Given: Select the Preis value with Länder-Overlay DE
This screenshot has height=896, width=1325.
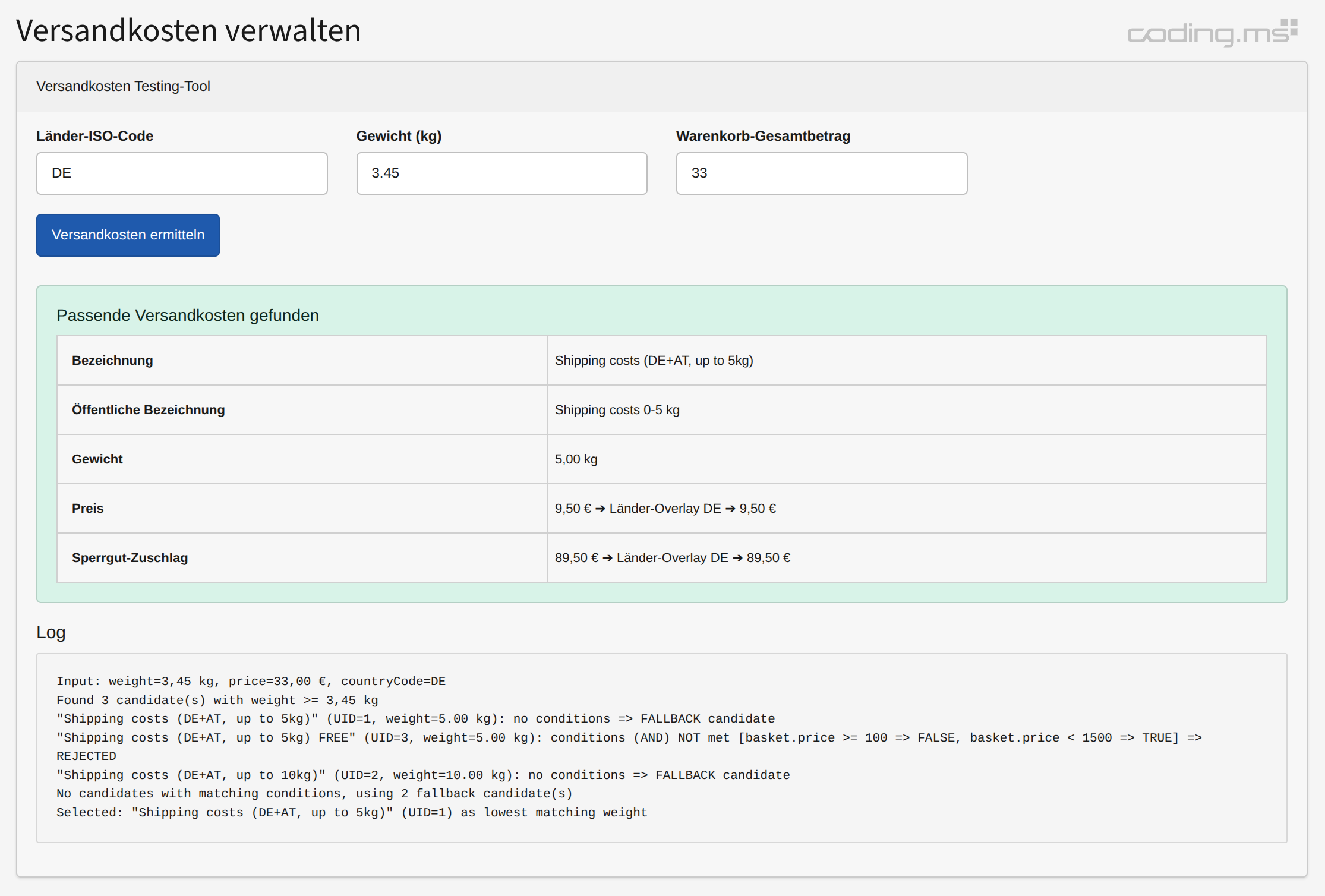Looking at the screenshot, I should click(x=665, y=508).
